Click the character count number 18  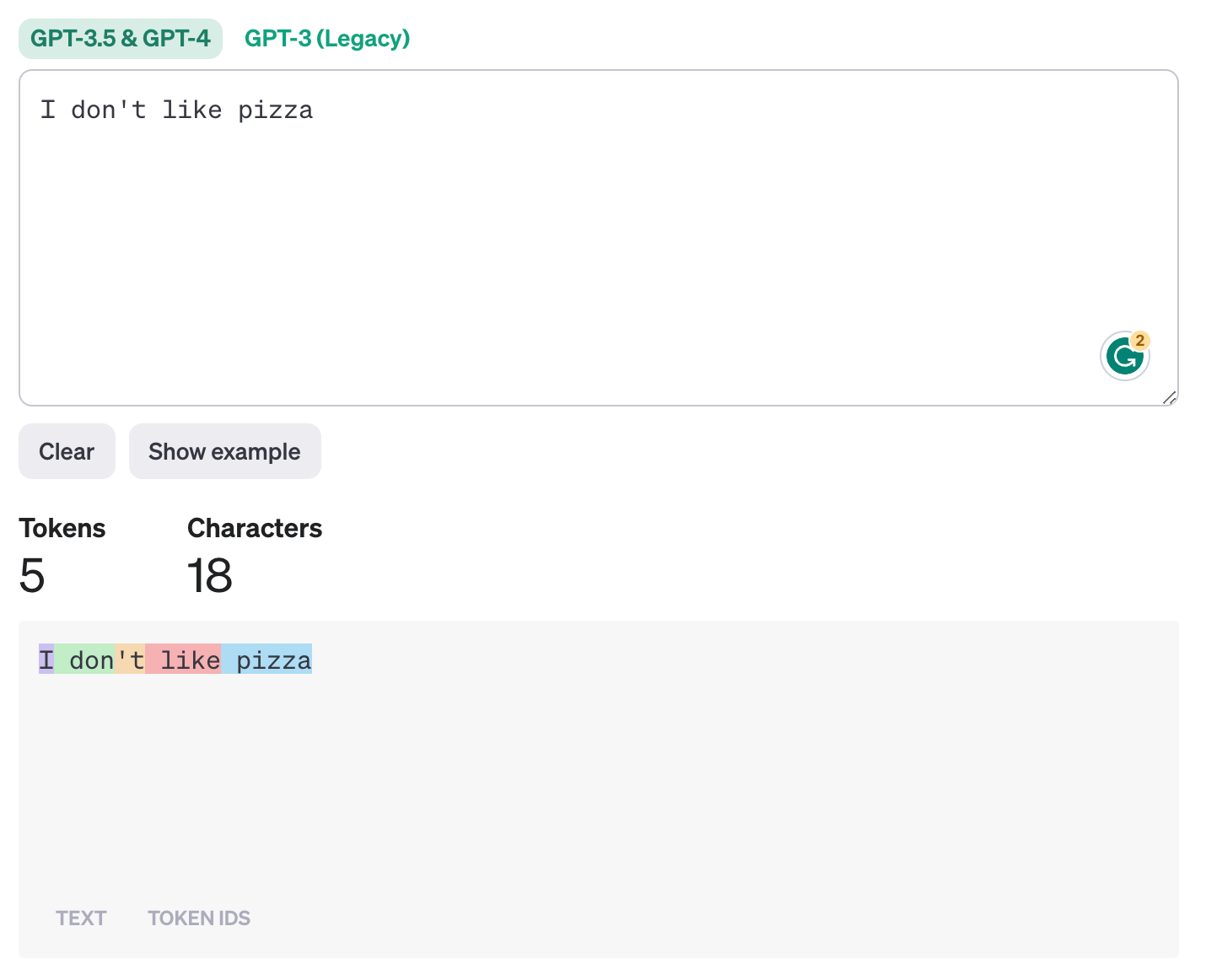click(x=209, y=576)
